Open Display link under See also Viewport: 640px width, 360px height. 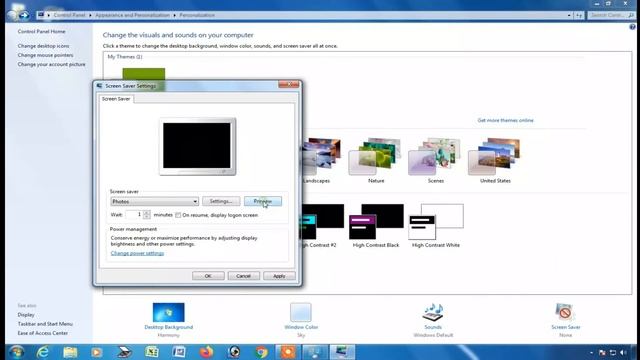(26, 315)
